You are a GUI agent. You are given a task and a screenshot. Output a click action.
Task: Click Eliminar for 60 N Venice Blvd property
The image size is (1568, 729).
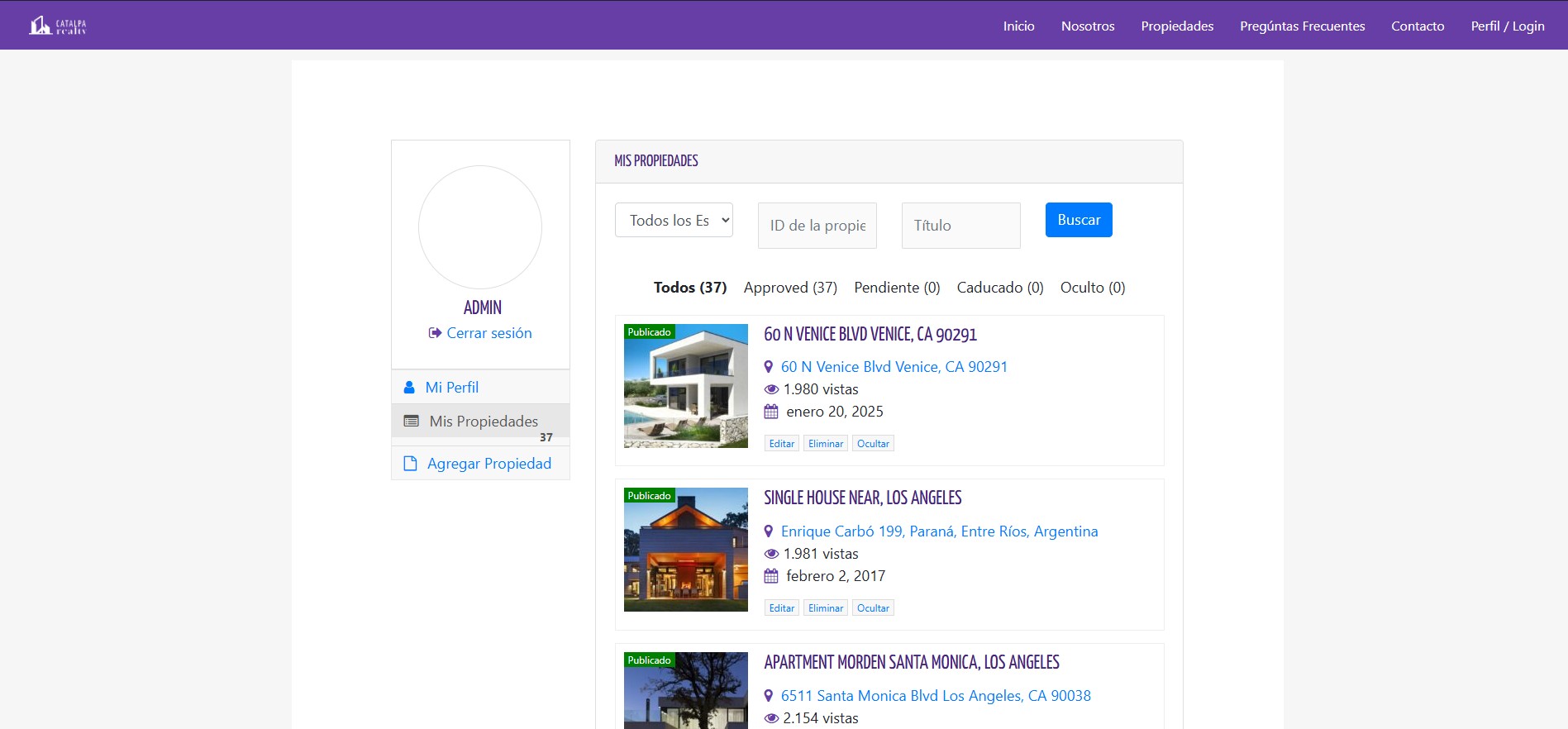tap(826, 444)
